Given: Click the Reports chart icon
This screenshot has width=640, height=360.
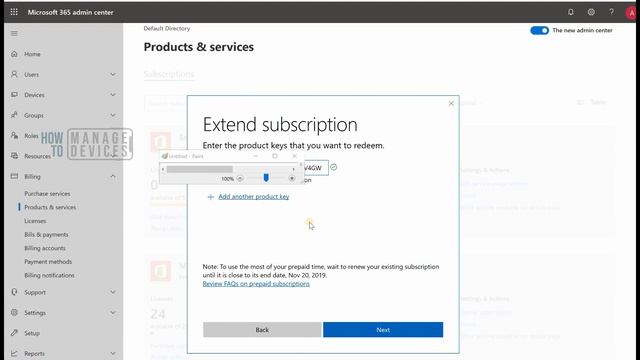Looking at the screenshot, I should [14, 353].
